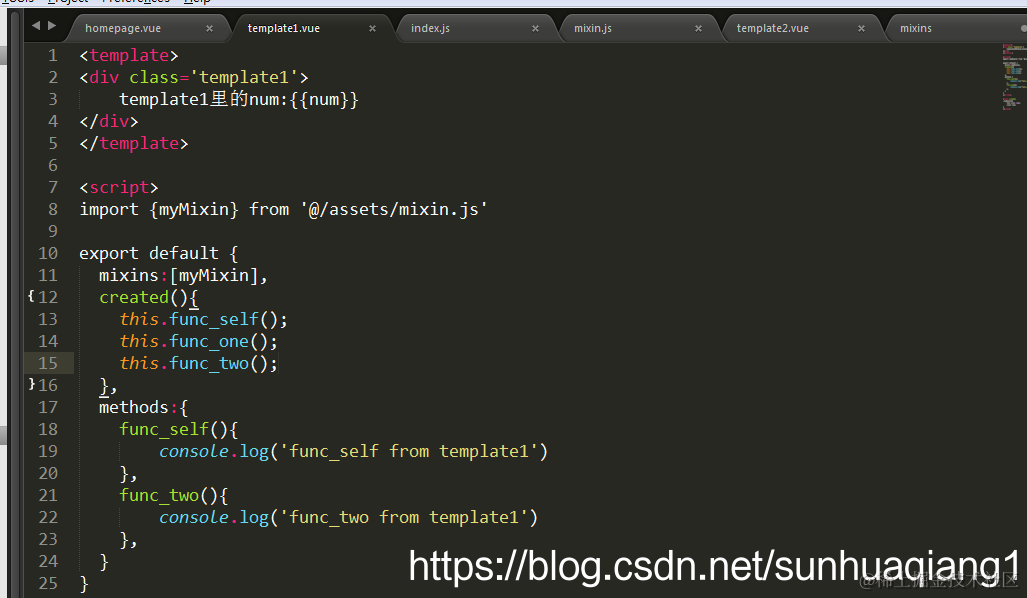The width and height of the screenshot is (1027, 598).
Task: Click 'func_self(){' method definition
Action: click(x=178, y=430)
